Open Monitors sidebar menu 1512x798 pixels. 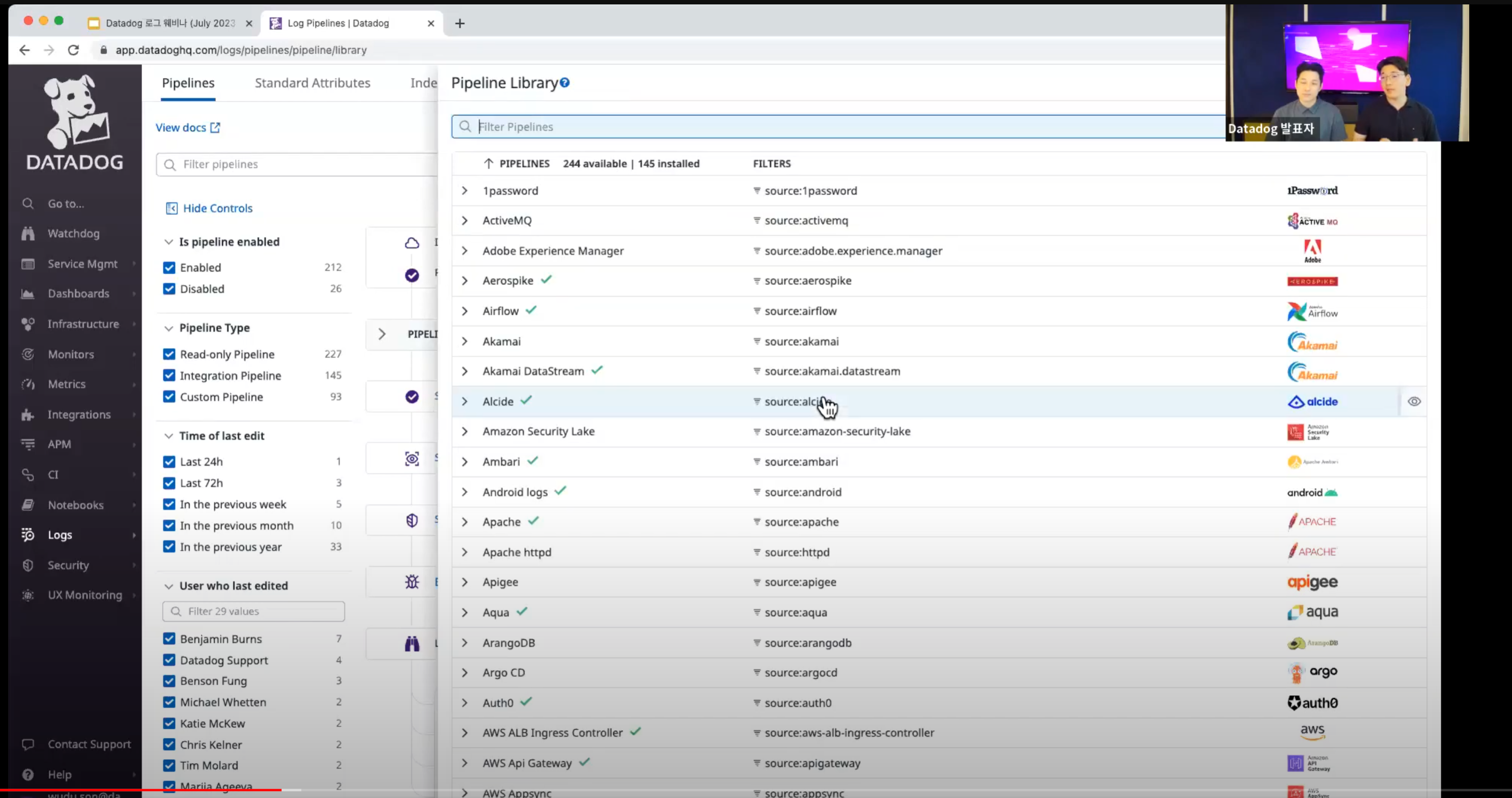(70, 354)
